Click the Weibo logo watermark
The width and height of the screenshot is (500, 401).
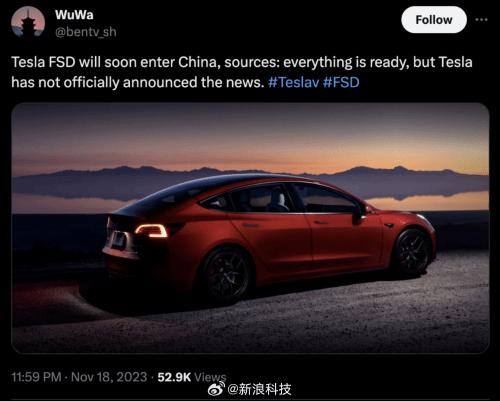(216, 389)
